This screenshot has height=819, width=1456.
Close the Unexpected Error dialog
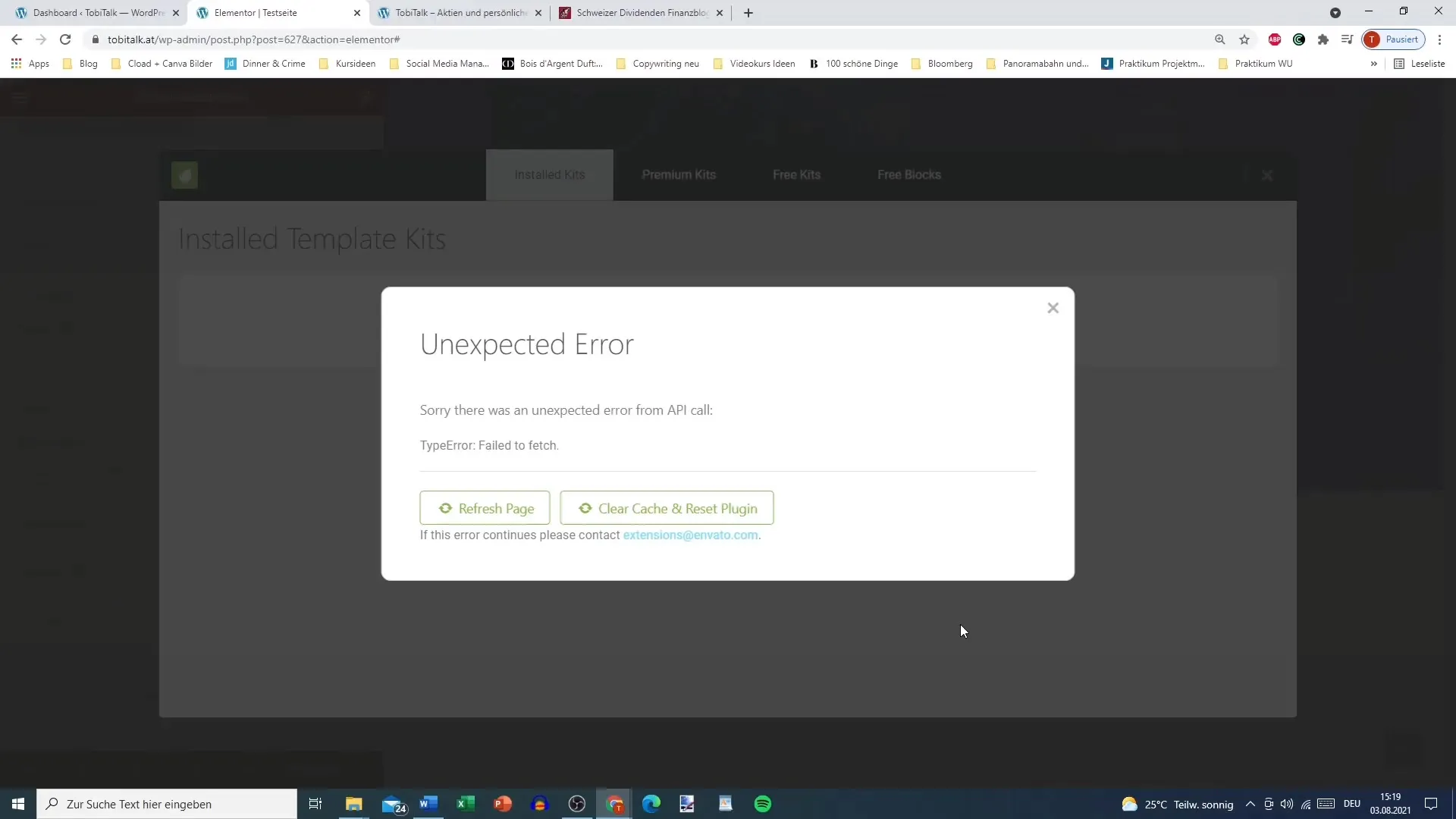coord(1053,308)
